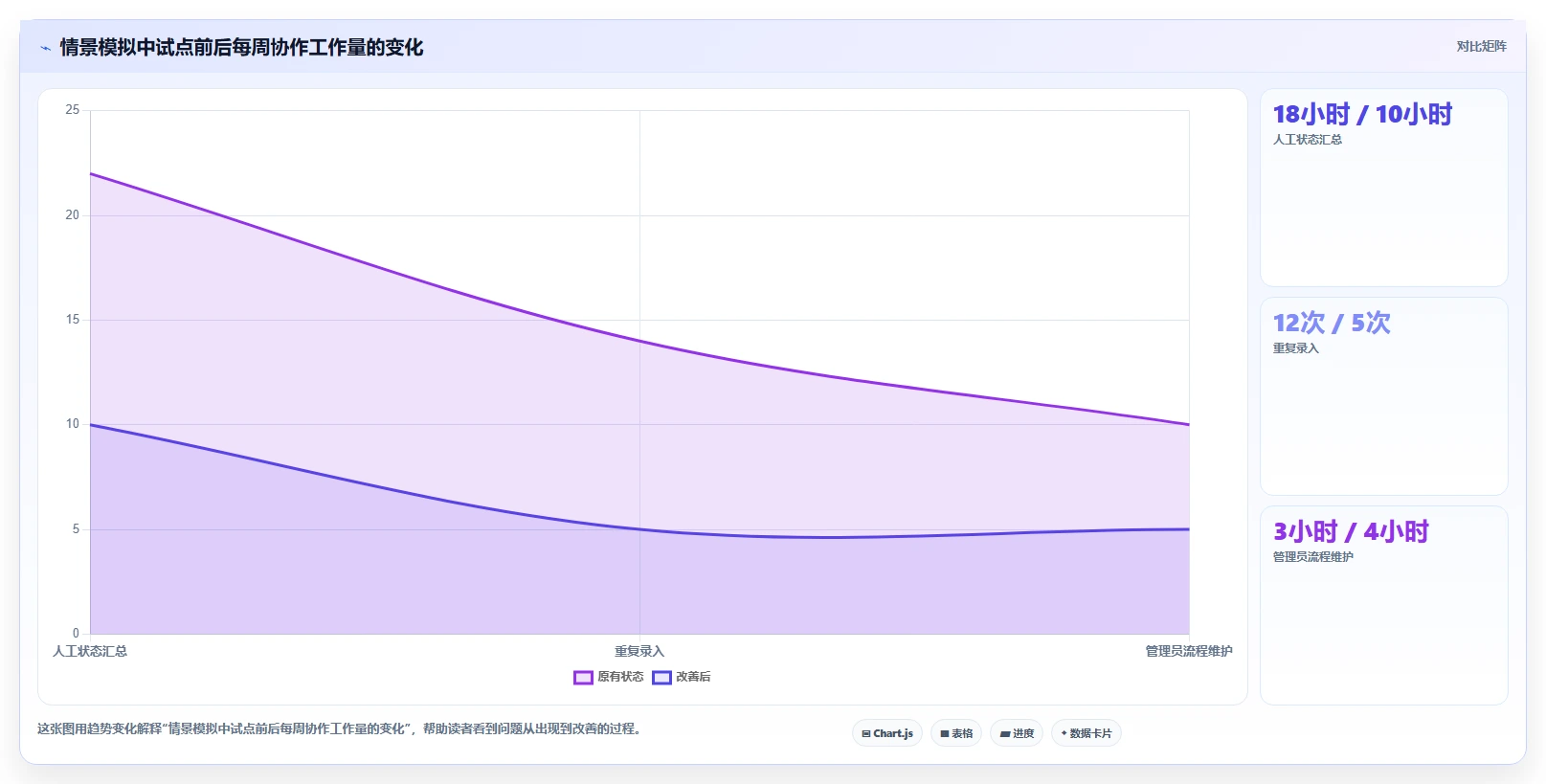Click the small icon before the chart title
The width and height of the screenshot is (1546, 784).
tap(45, 48)
